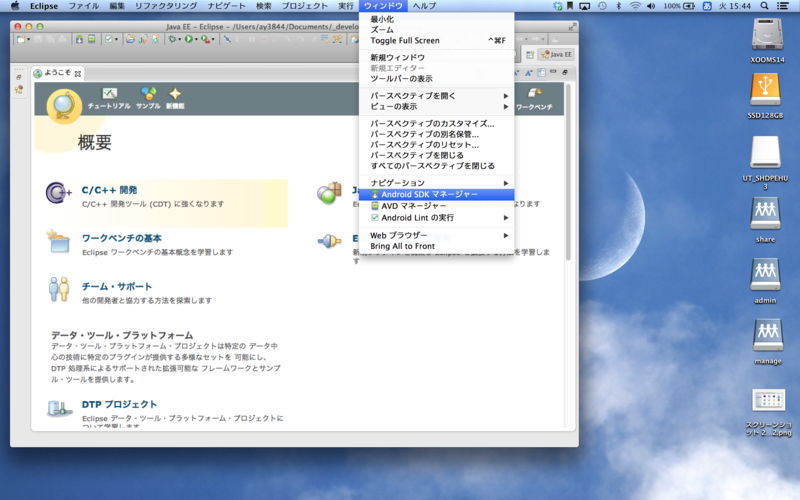The image size is (800, 500).
Task: Open Spotlight search in menu bar
Action: click(x=764, y=6)
